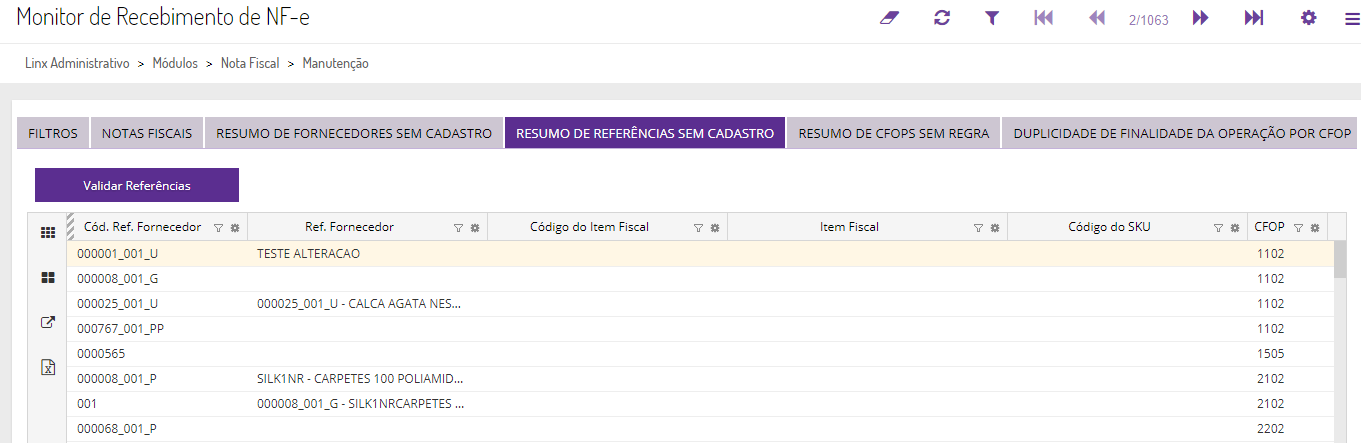This screenshot has height=443, width=1361.
Task: Follow the Nota Fiscal breadcrumb link
Action: point(250,63)
